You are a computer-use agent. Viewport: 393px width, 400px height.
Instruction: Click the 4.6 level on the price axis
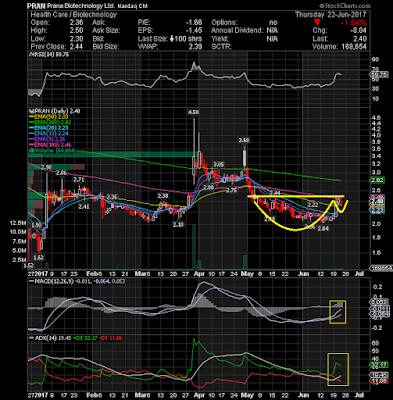pyautogui.click(x=376, y=117)
